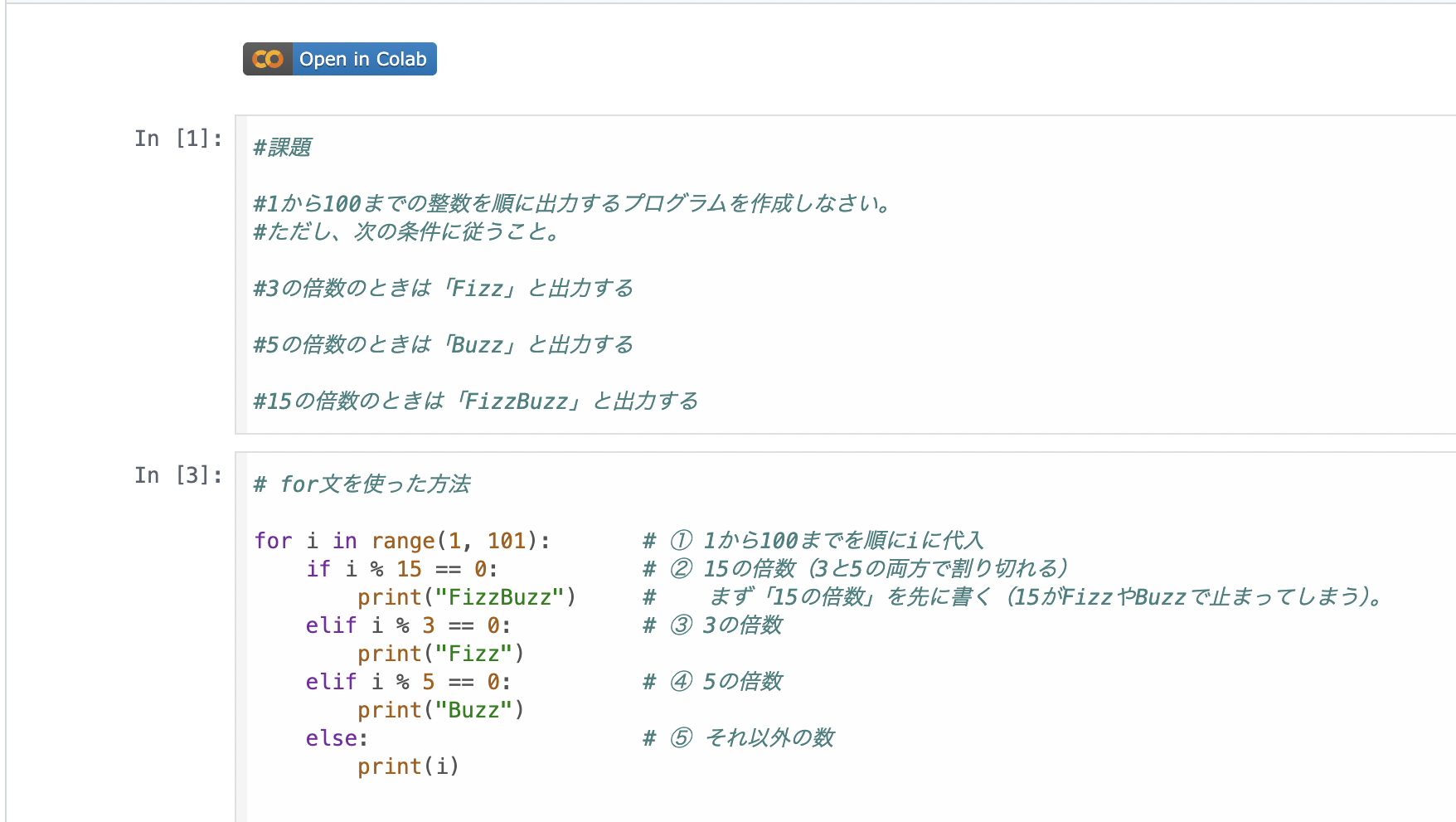Click the 'Buzz' rule comment for multiples of 5
The image size is (1456, 822).
(444, 345)
